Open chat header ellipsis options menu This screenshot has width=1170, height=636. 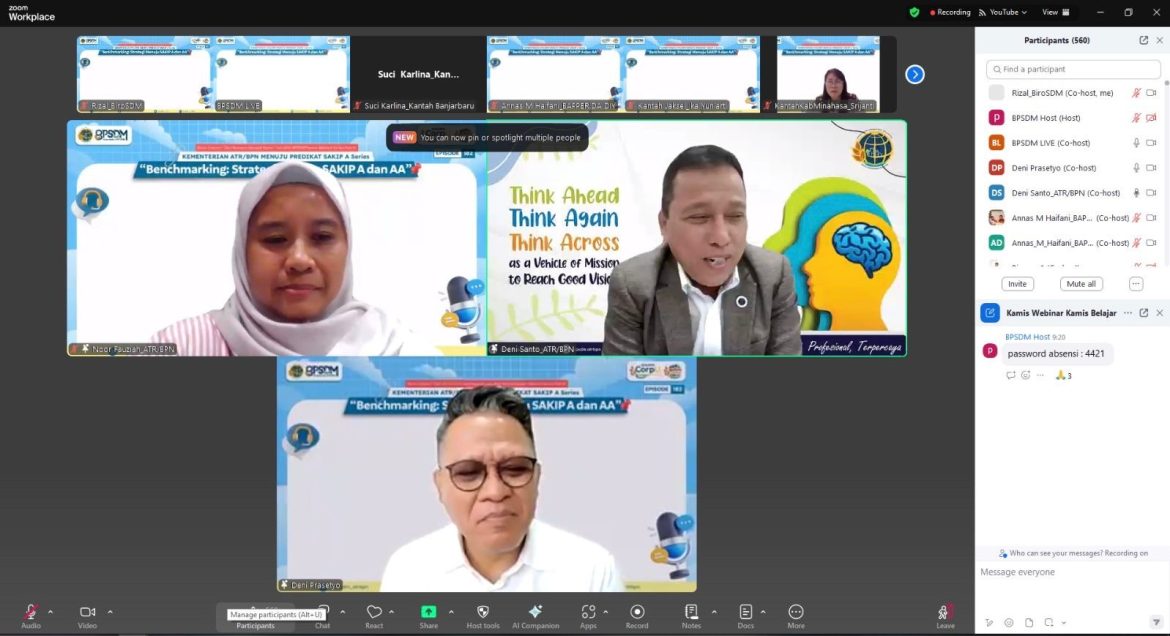[1127, 313]
